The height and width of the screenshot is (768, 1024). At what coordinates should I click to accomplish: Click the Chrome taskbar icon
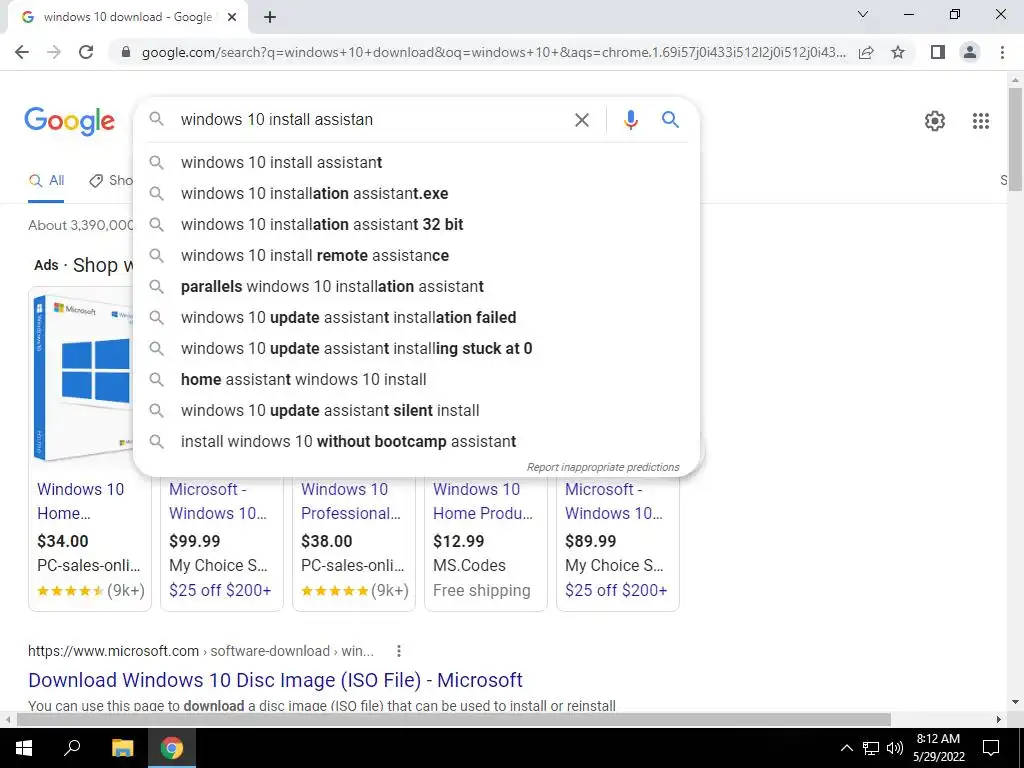point(172,748)
